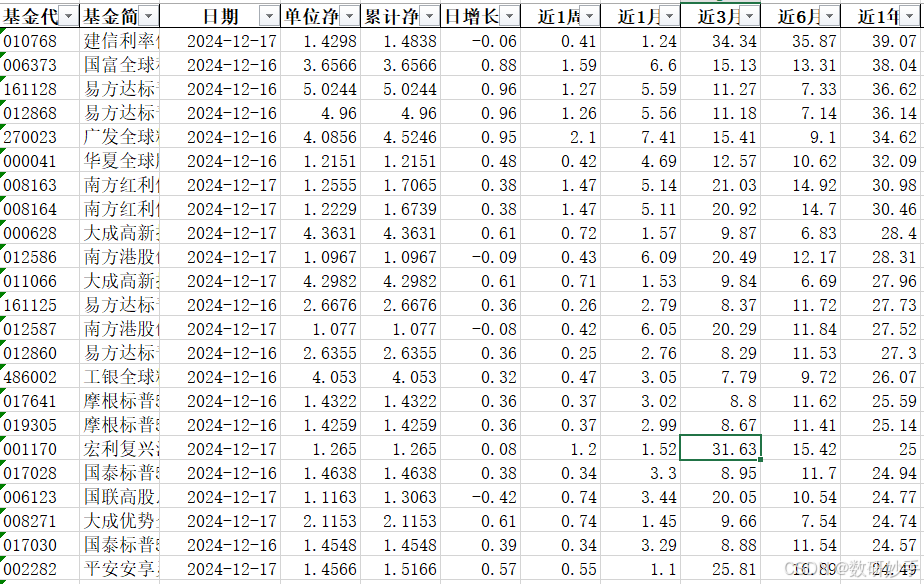This screenshot has width=924, height=584.
Task: Select fund code cell 008163
Action: pos(40,185)
